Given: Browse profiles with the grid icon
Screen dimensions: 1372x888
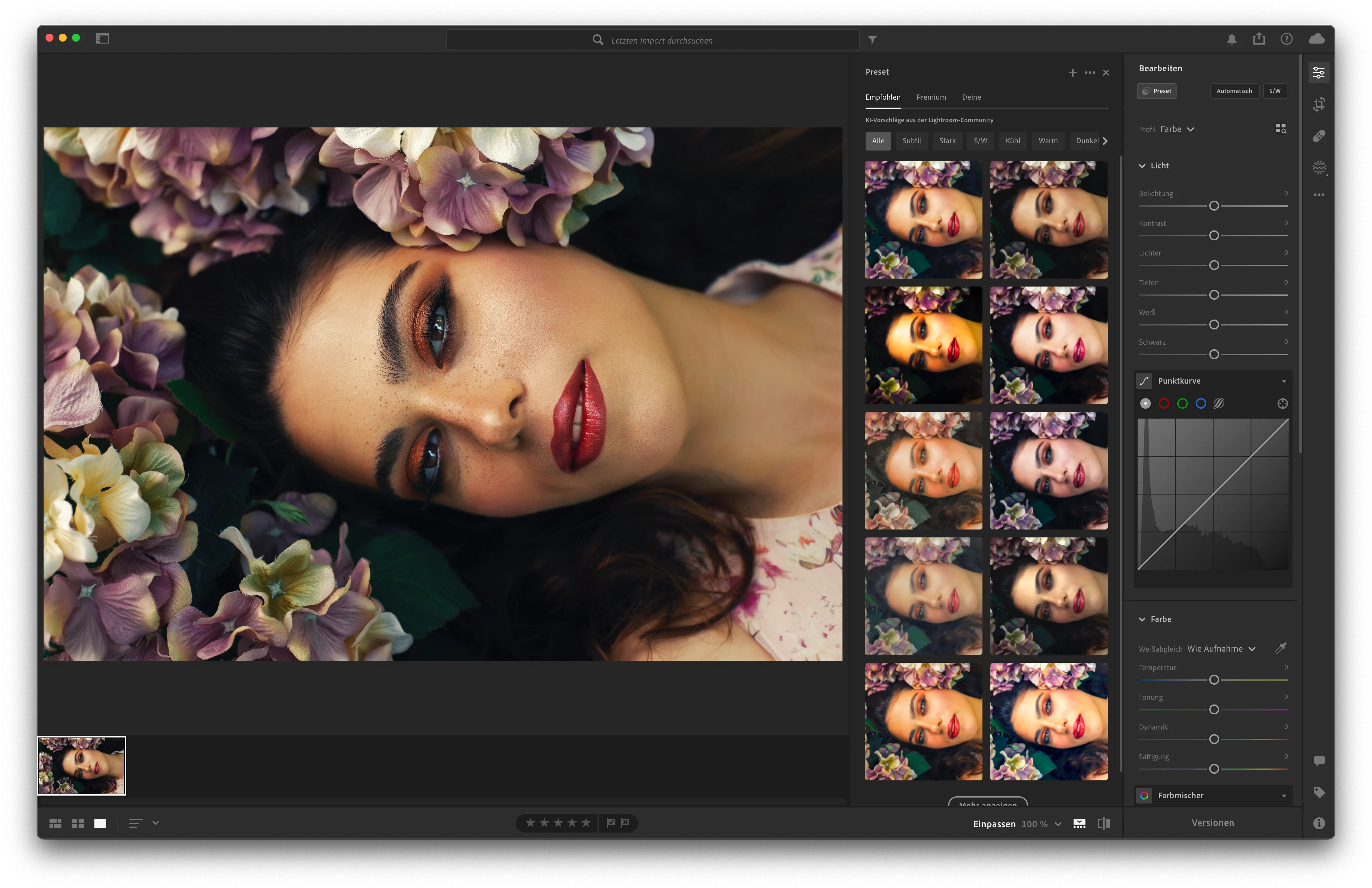Looking at the screenshot, I should (x=1280, y=129).
